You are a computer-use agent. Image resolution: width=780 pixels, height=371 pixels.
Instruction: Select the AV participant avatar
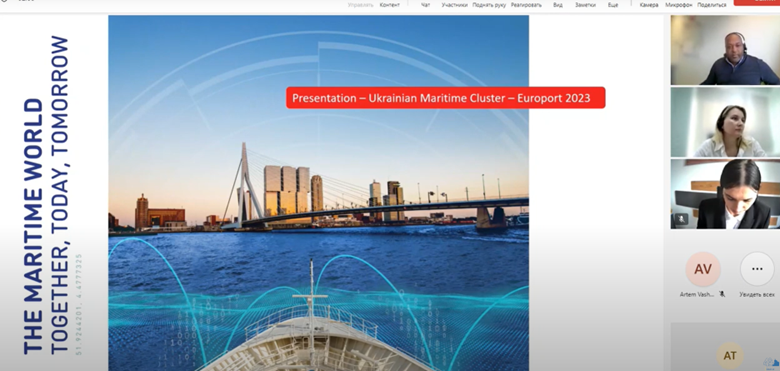pos(702,269)
